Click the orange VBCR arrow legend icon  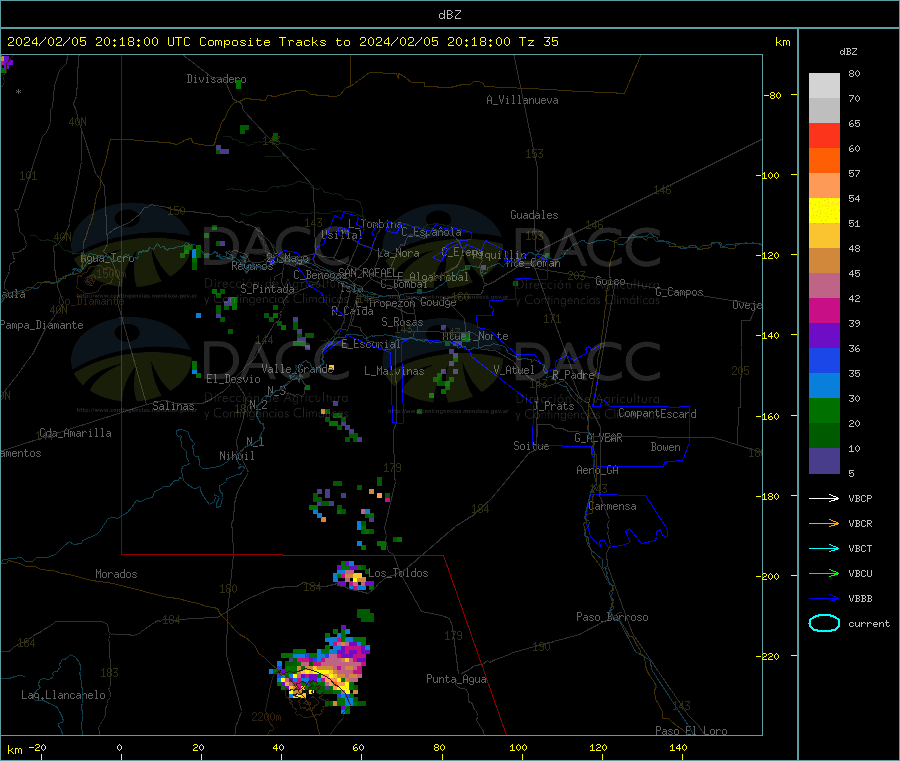(824, 523)
